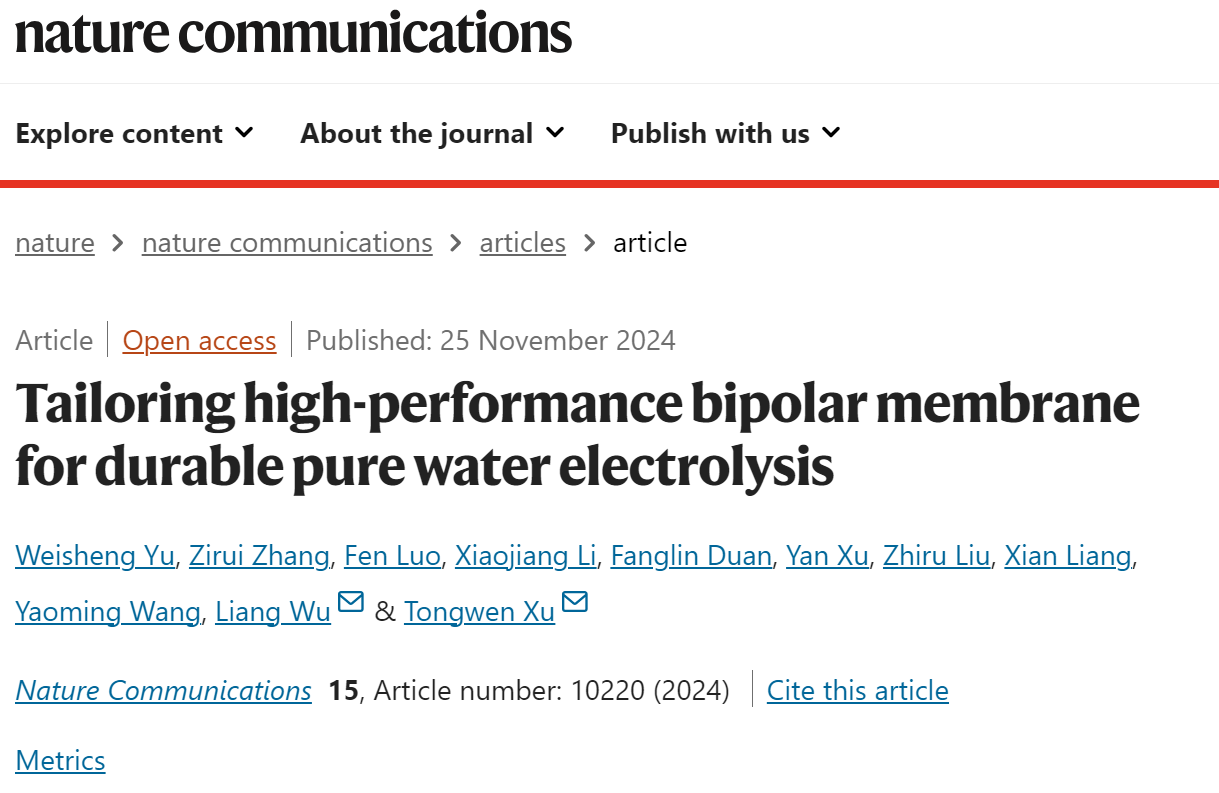1219x793 pixels.
Task: Select author Fen Luo
Action: coord(392,556)
